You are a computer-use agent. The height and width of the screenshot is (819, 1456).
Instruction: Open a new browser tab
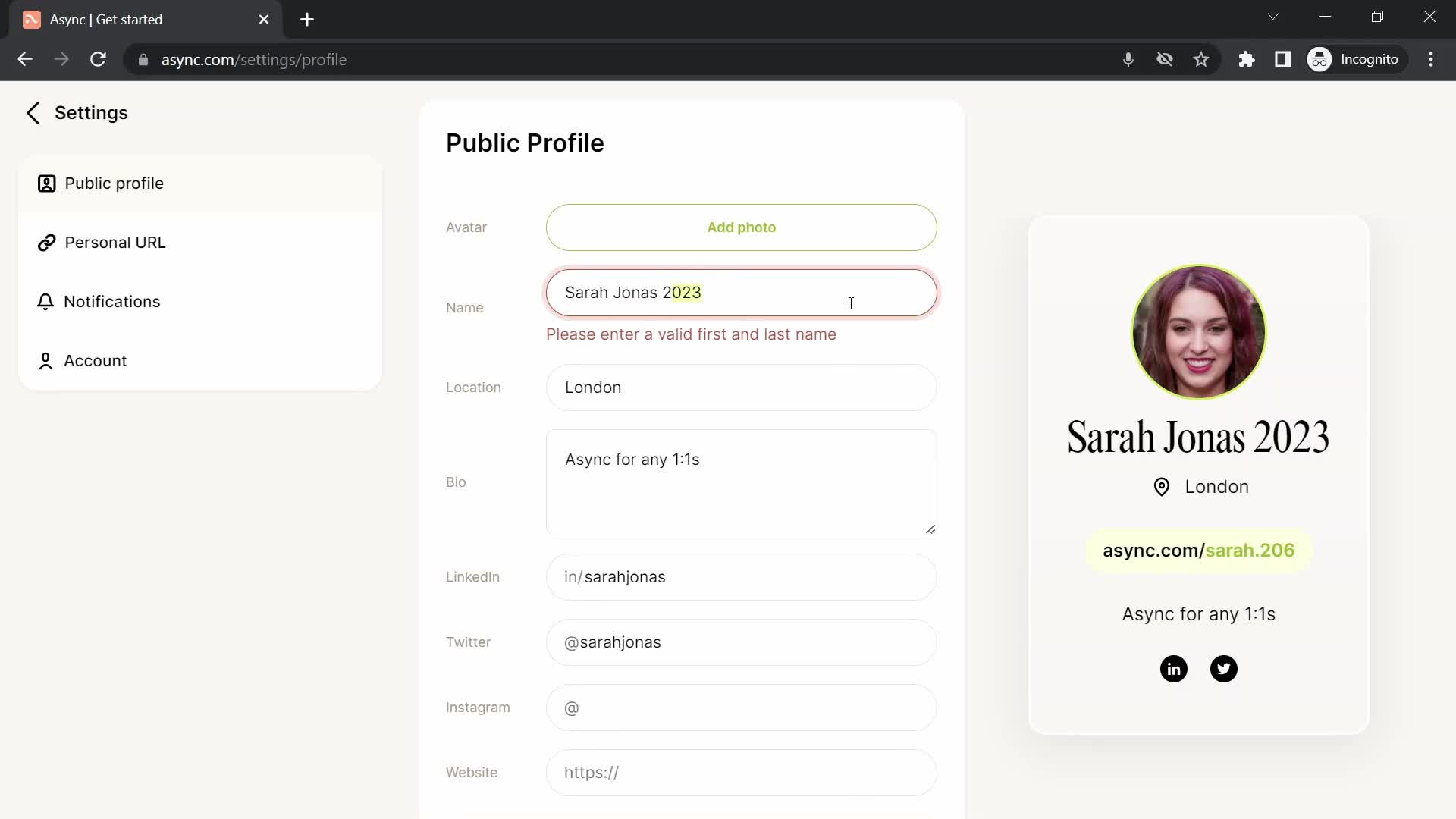pyautogui.click(x=307, y=20)
